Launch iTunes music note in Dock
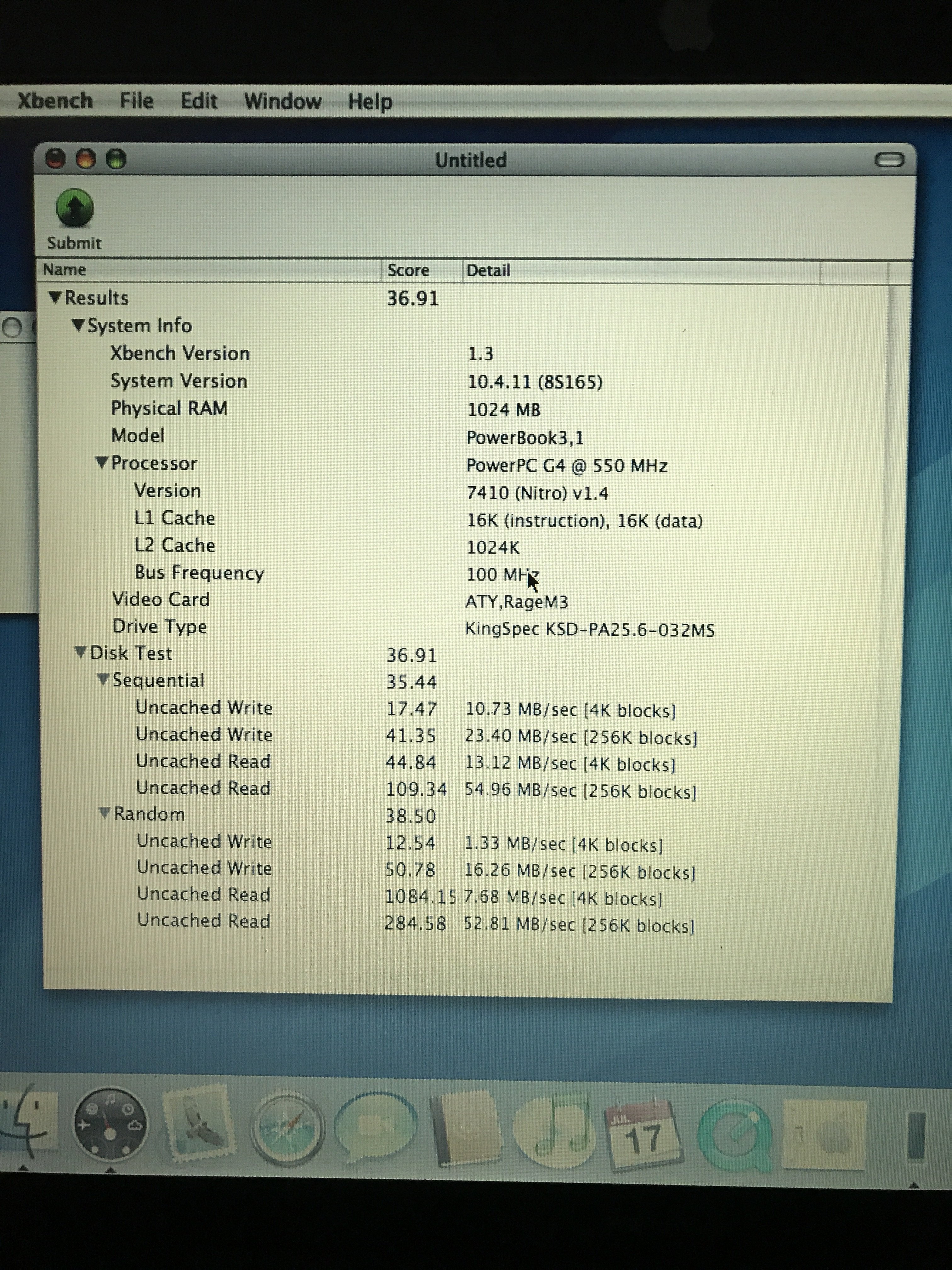 (x=554, y=1131)
